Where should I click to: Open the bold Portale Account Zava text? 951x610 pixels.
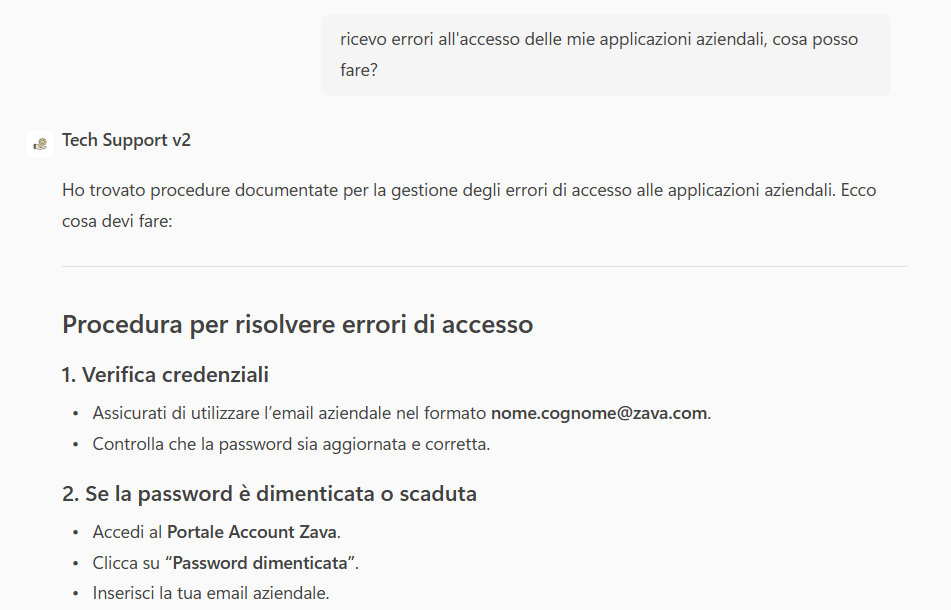252,532
